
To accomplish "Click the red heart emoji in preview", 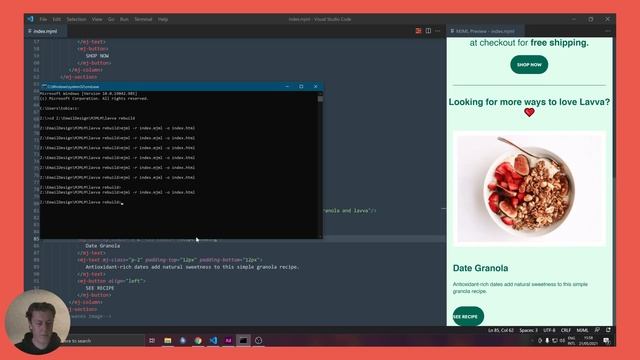I will click(x=529, y=112).
